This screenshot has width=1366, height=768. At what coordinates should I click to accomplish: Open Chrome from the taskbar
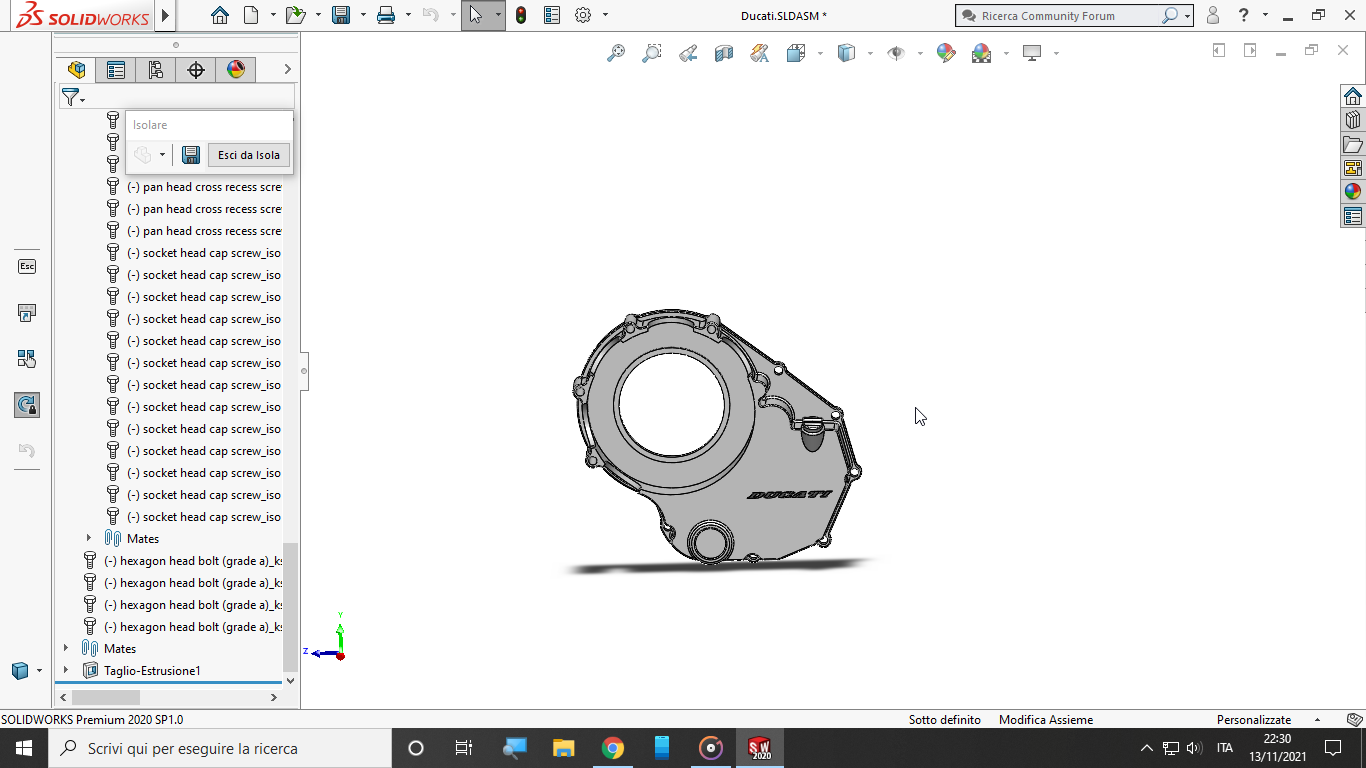pos(613,748)
